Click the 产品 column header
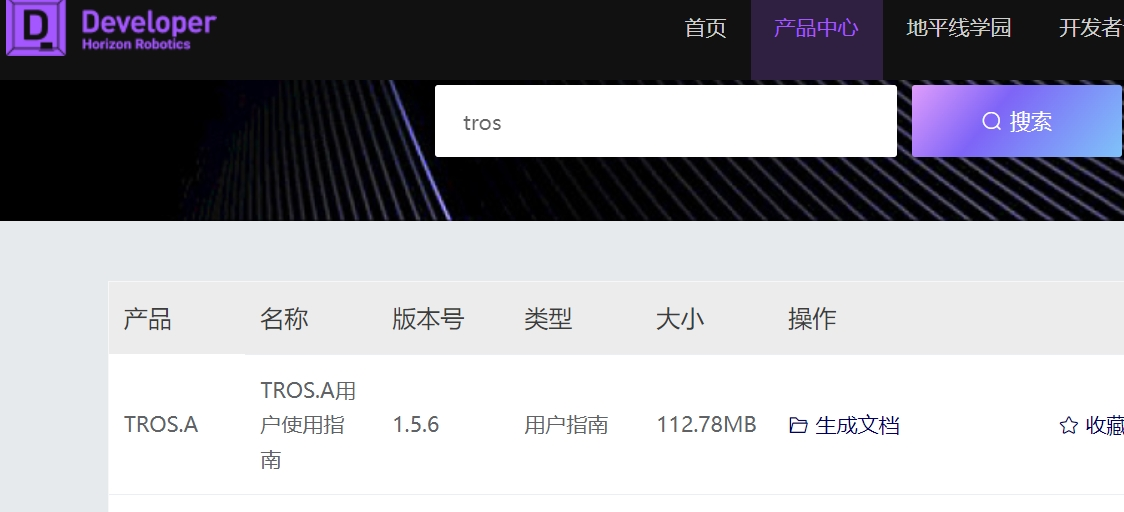The height and width of the screenshot is (512, 1124). pyautogui.click(x=147, y=319)
